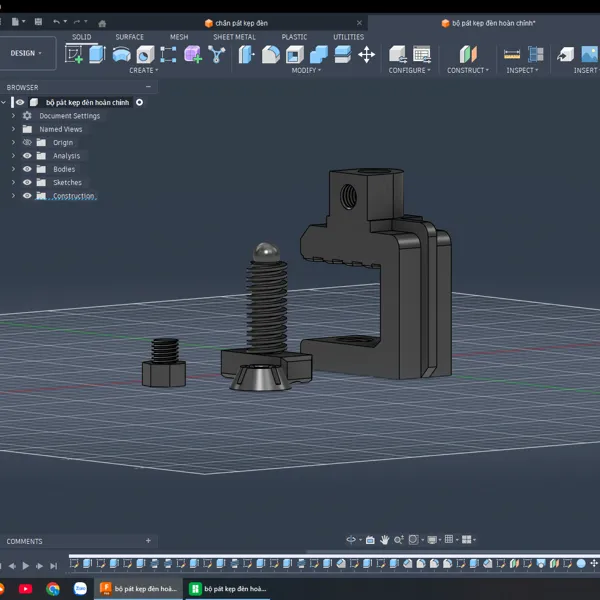
Task: Toggle visibility of the root component
Action: [x=20, y=102]
